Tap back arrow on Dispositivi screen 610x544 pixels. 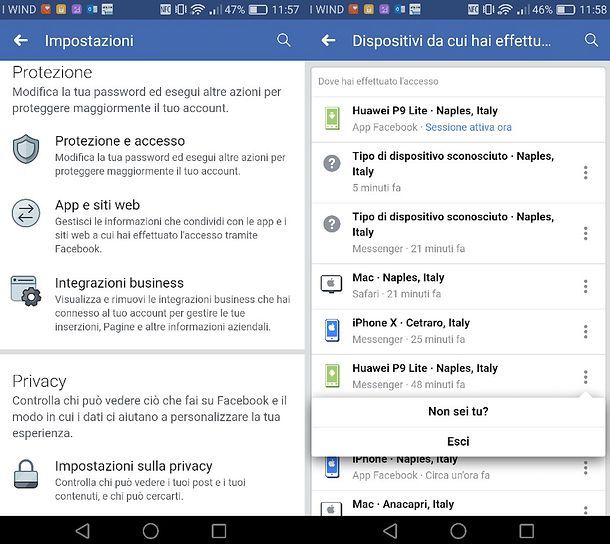328,40
